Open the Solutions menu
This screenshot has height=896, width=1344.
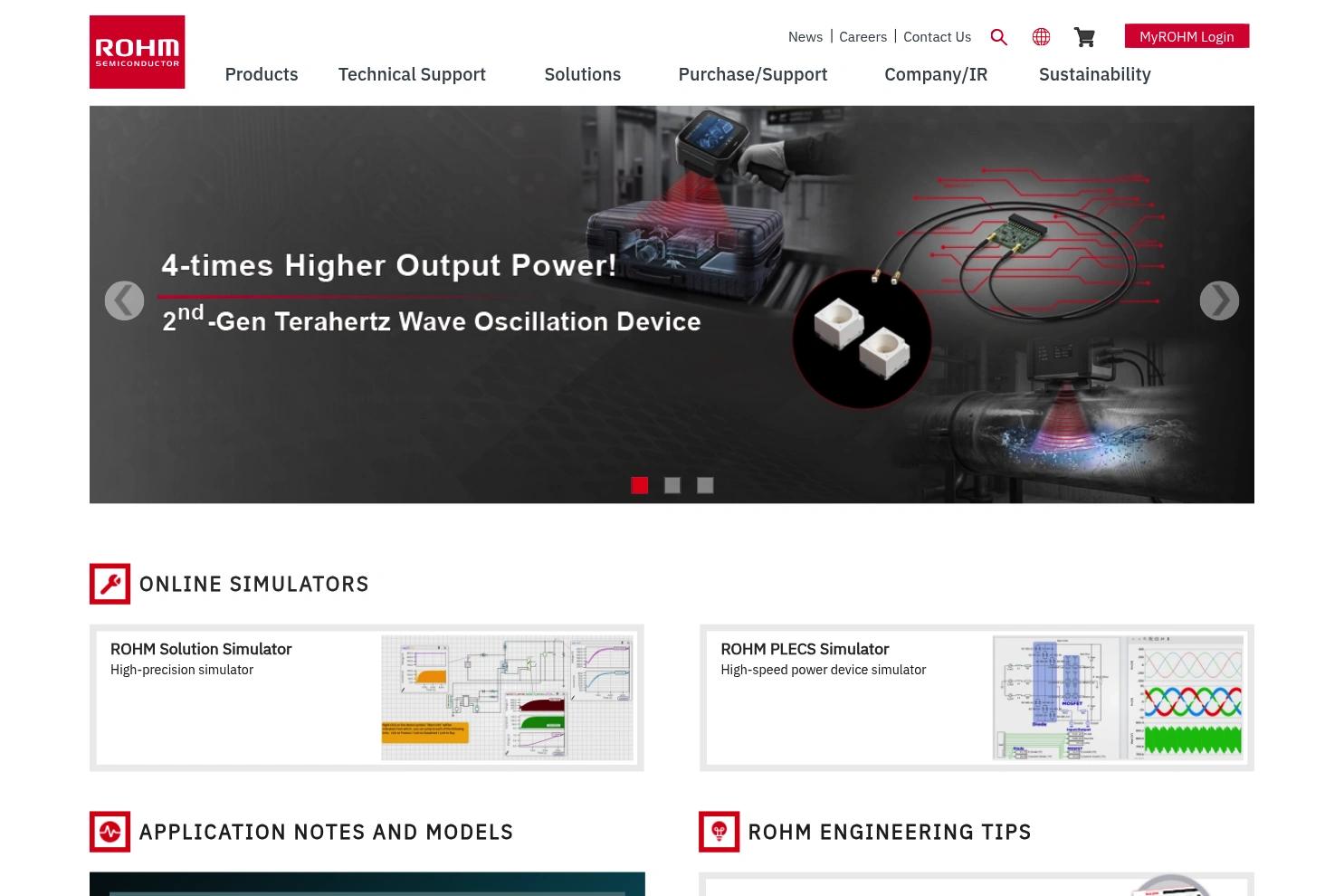pyautogui.click(x=583, y=74)
